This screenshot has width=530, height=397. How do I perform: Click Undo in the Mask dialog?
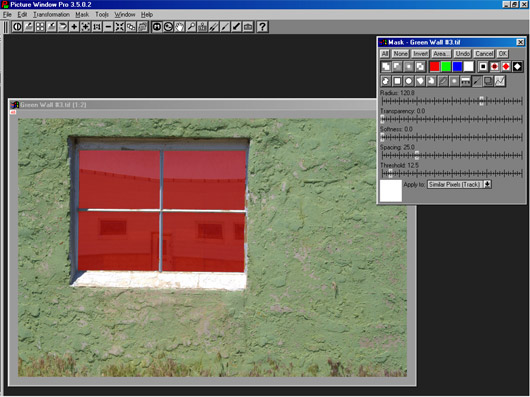coord(462,54)
